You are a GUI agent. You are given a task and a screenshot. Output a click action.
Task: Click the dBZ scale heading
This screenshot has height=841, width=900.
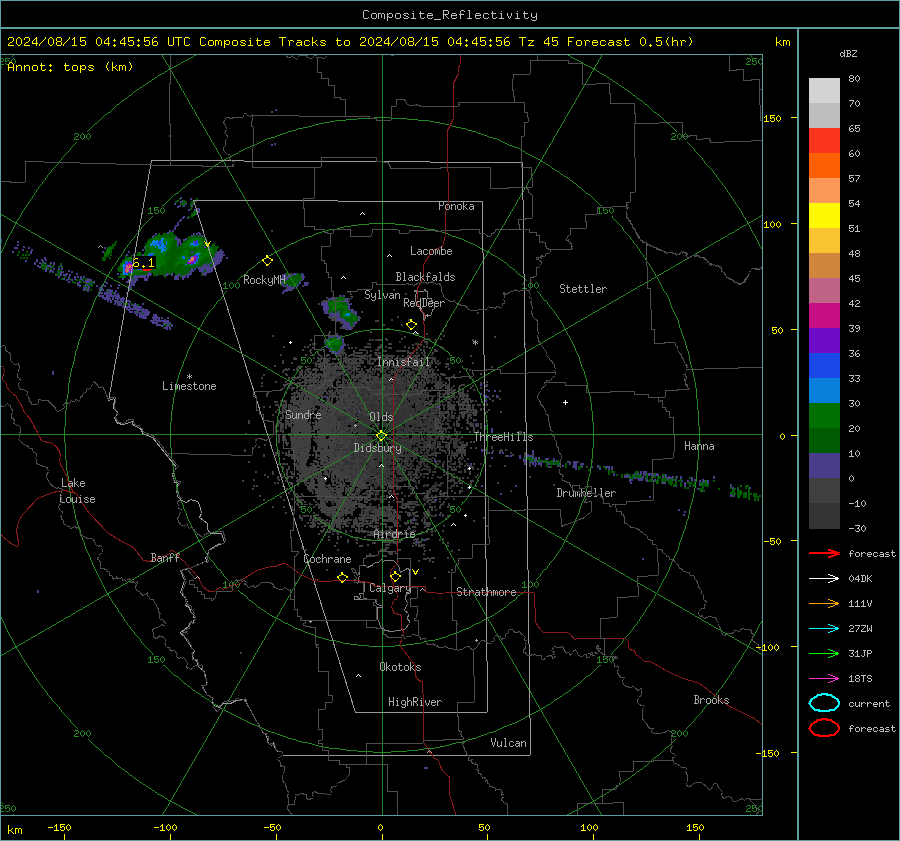(x=848, y=53)
